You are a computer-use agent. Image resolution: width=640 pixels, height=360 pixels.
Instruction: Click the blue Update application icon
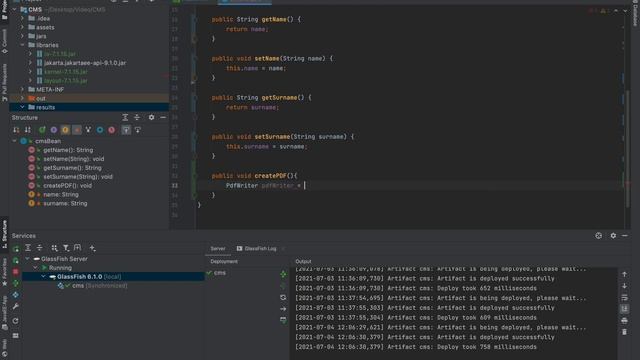point(16,295)
